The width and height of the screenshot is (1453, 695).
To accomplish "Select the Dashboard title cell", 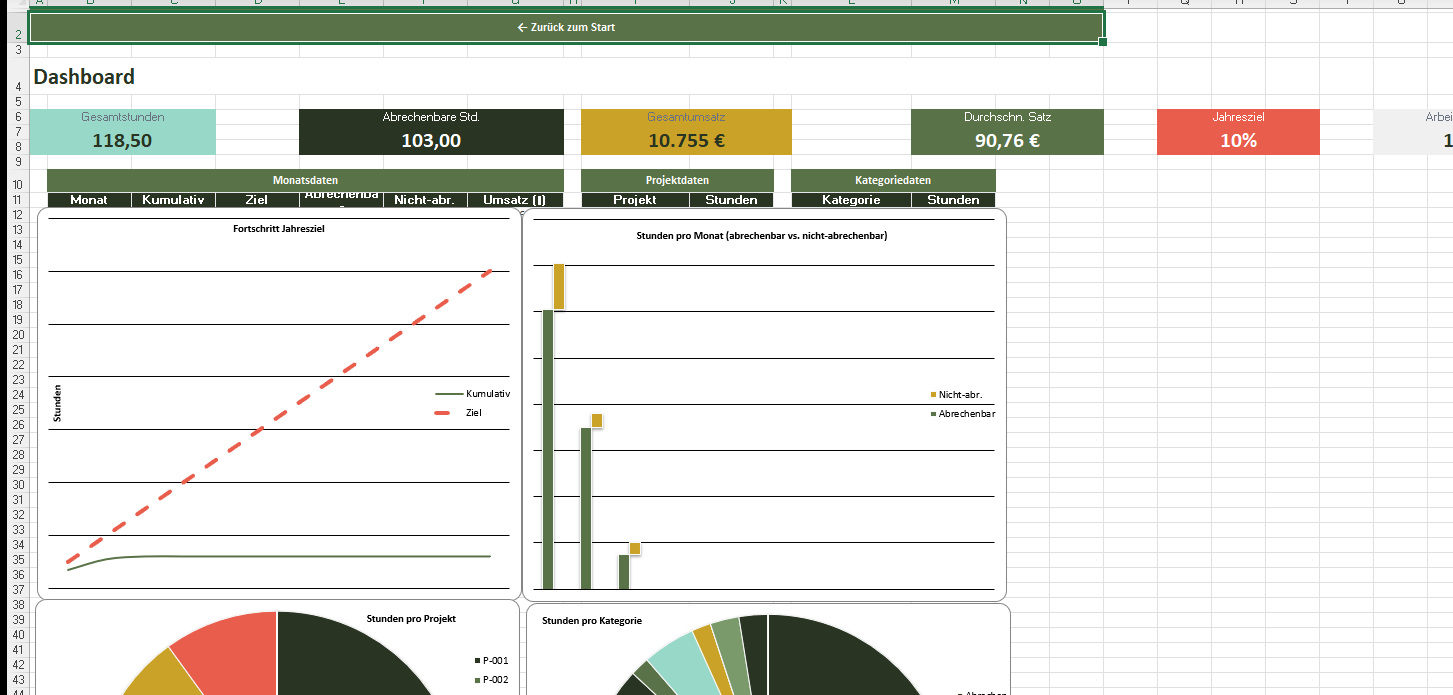I will pos(84,77).
